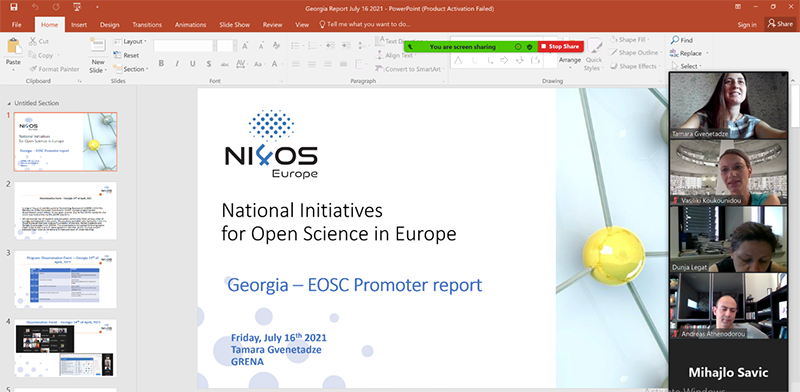This screenshot has width=800, height=392.
Task: Start presentation from beginning icon
Action: (77, 7)
